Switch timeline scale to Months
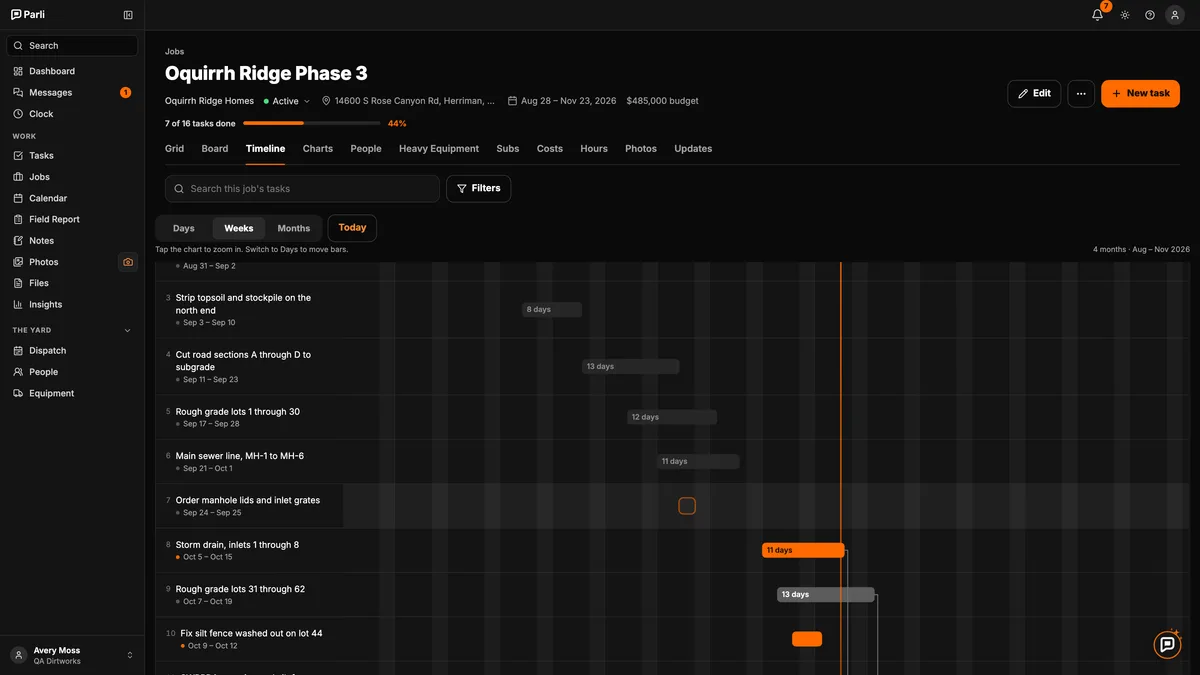This screenshot has height=675, width=1200. [x=294, y=228]
